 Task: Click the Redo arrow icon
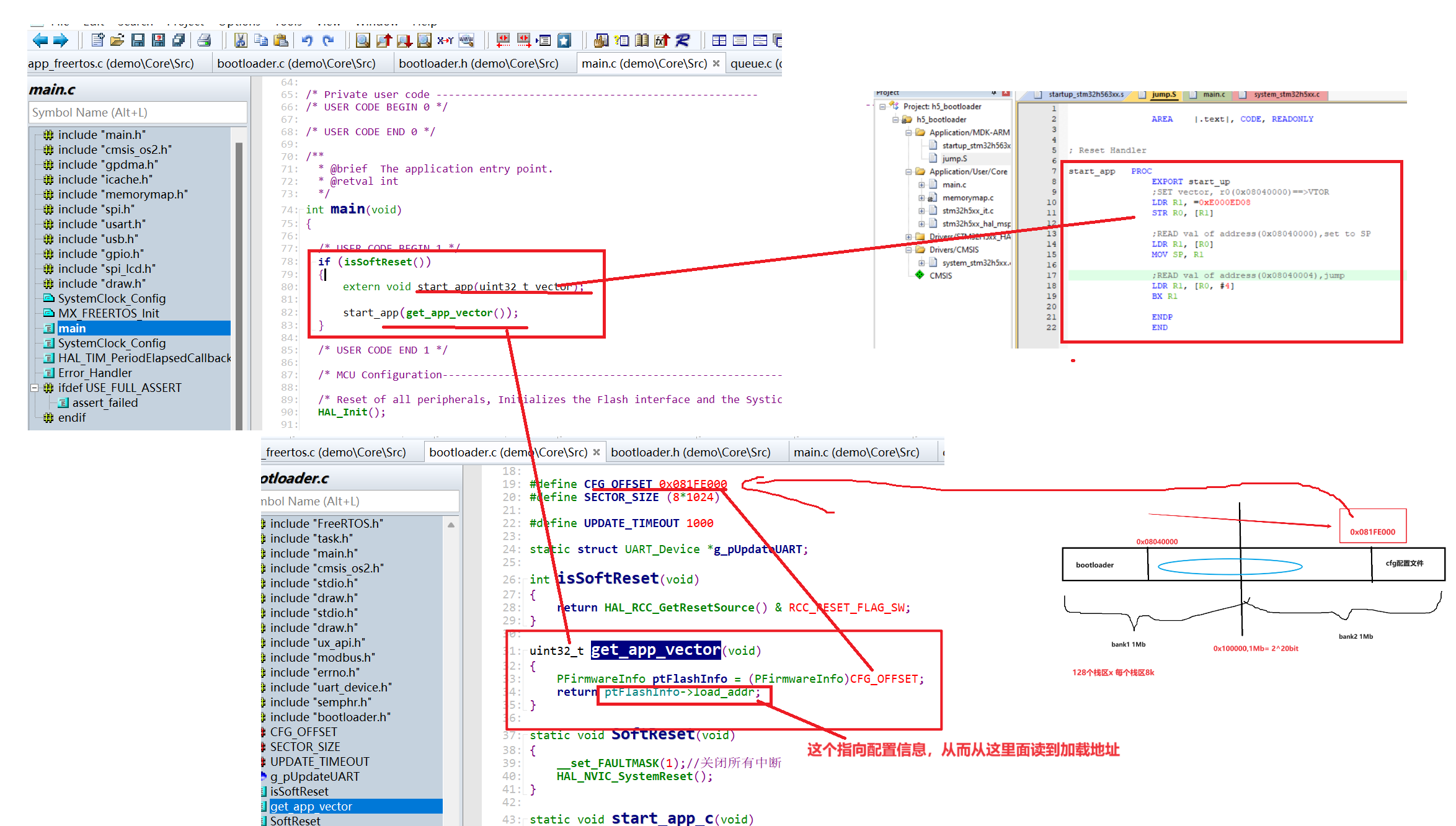pyautogui.click(x=328, y=41)
